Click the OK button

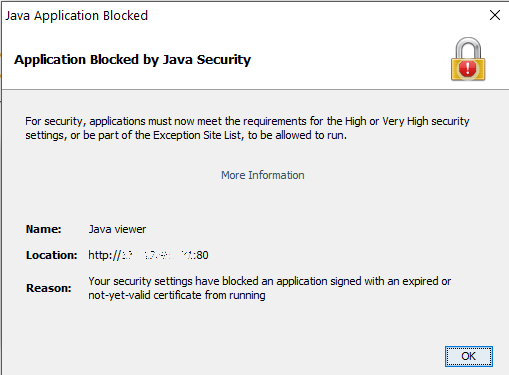tap(468, 356)
